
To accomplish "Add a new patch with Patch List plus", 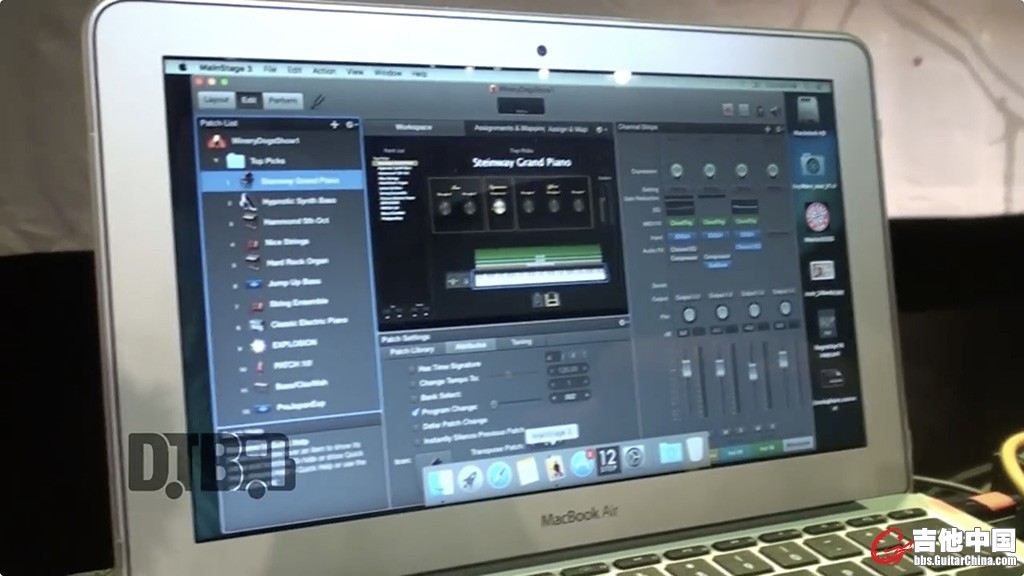I will pyautogui.click(x=334, y=124).
